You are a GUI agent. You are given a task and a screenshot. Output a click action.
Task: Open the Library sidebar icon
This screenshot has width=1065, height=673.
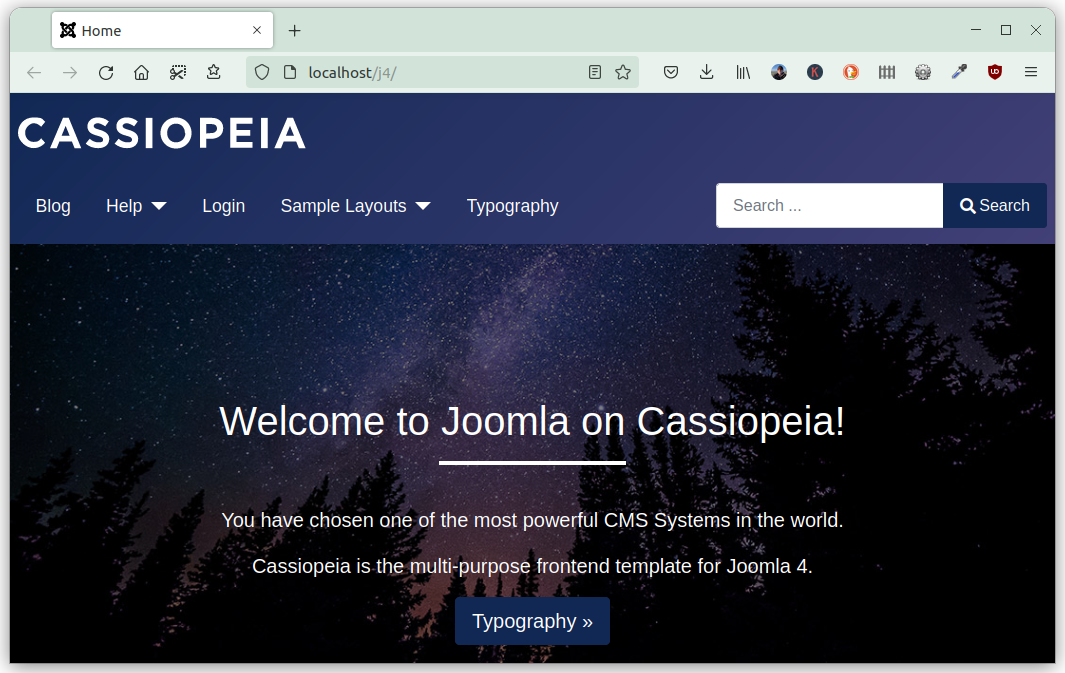tap(743, 71)
